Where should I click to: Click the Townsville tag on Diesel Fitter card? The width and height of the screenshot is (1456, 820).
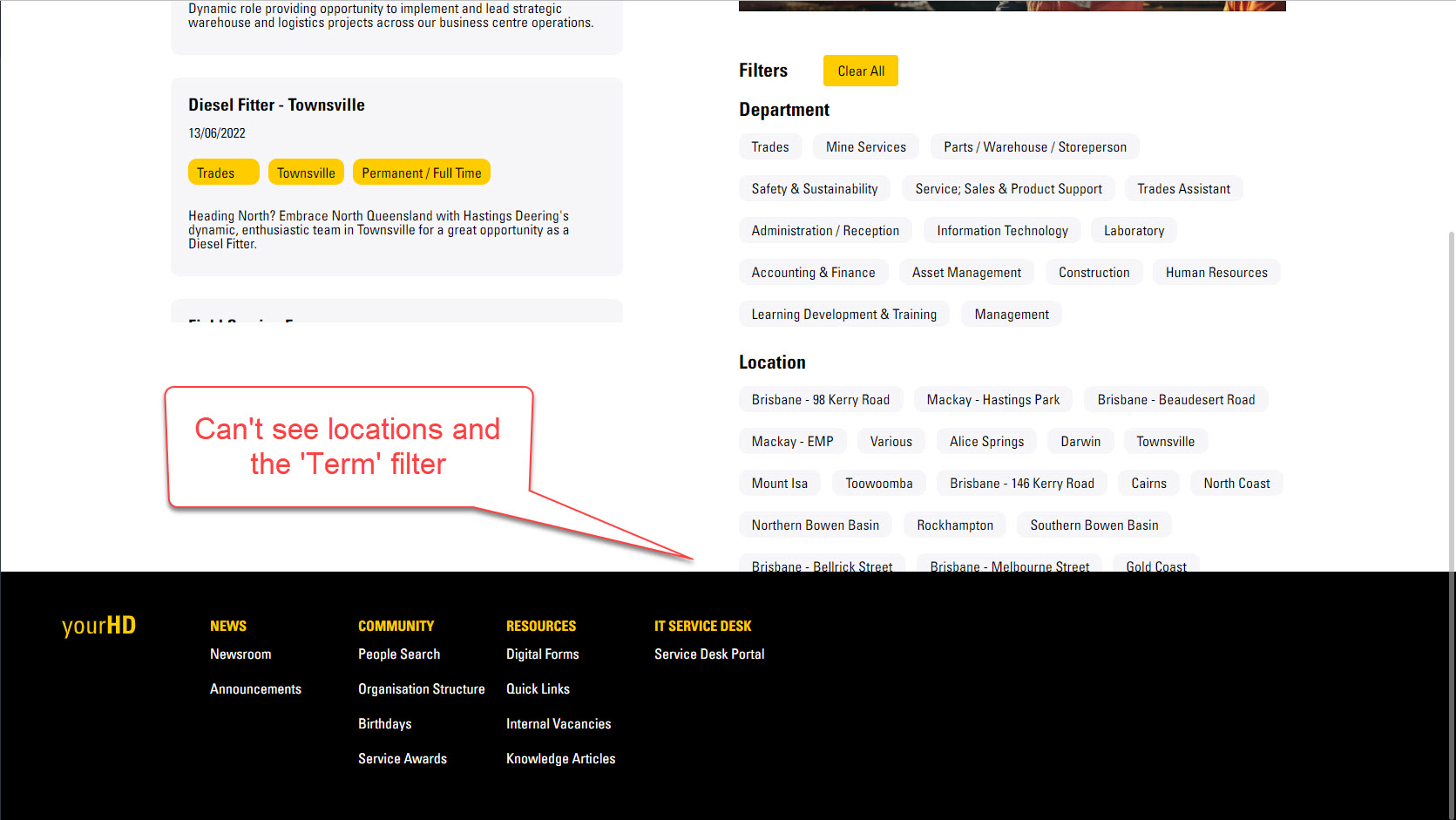point(306,173)
